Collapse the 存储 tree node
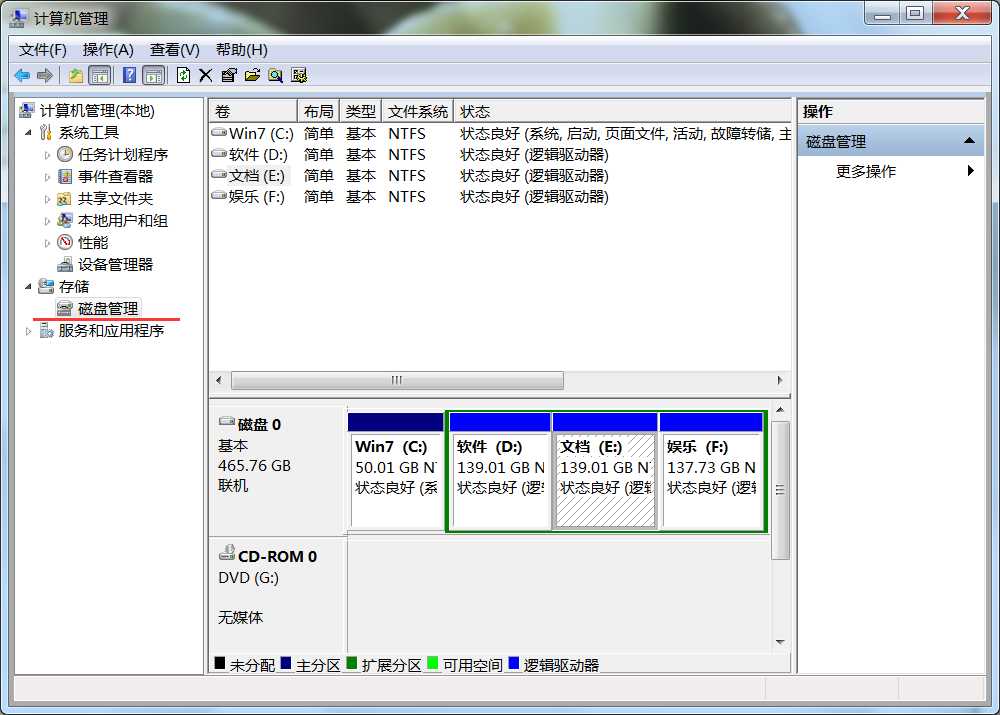The height and width of the screenshot is (715, 1000). [28, 287]
